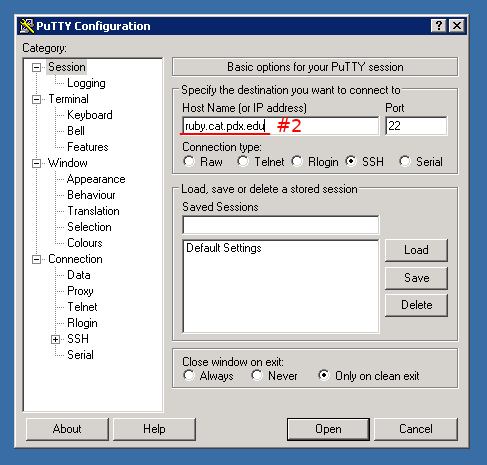Open the Colours category
487x465 pixels.
click(85, 243)
